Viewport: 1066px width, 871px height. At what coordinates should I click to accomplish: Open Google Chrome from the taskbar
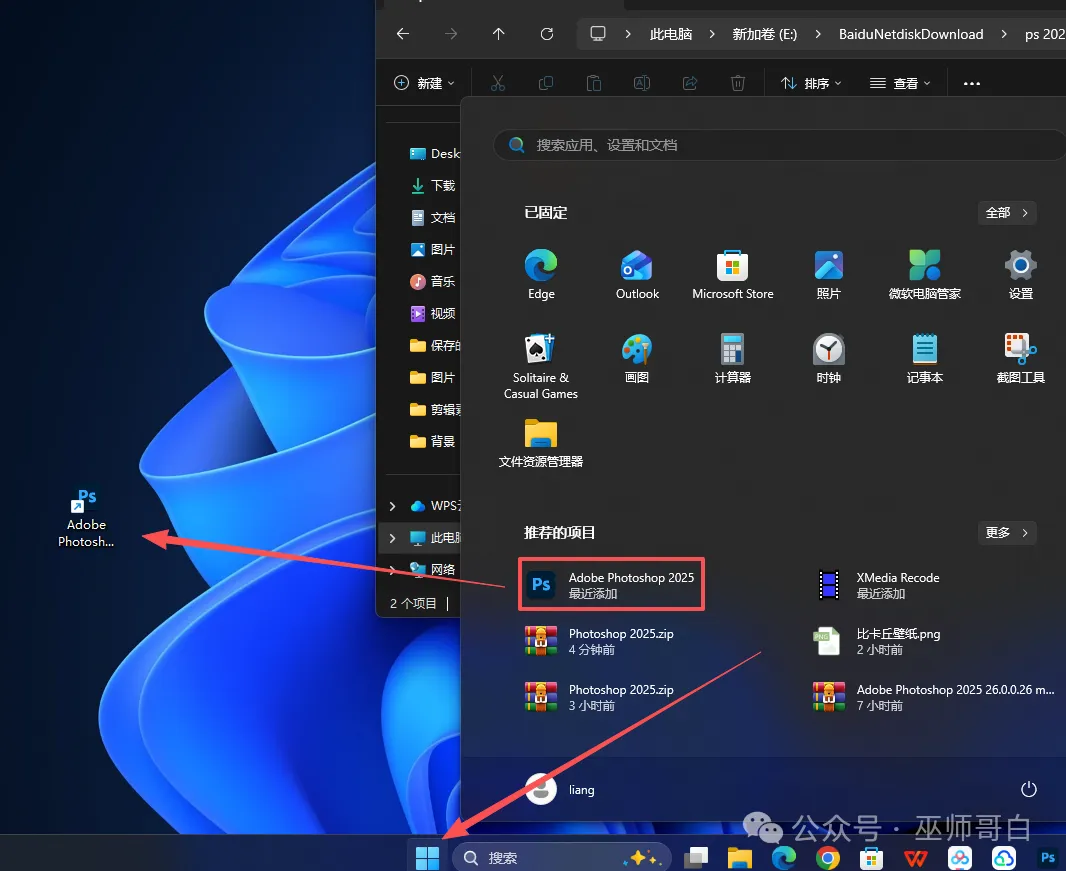827,858
